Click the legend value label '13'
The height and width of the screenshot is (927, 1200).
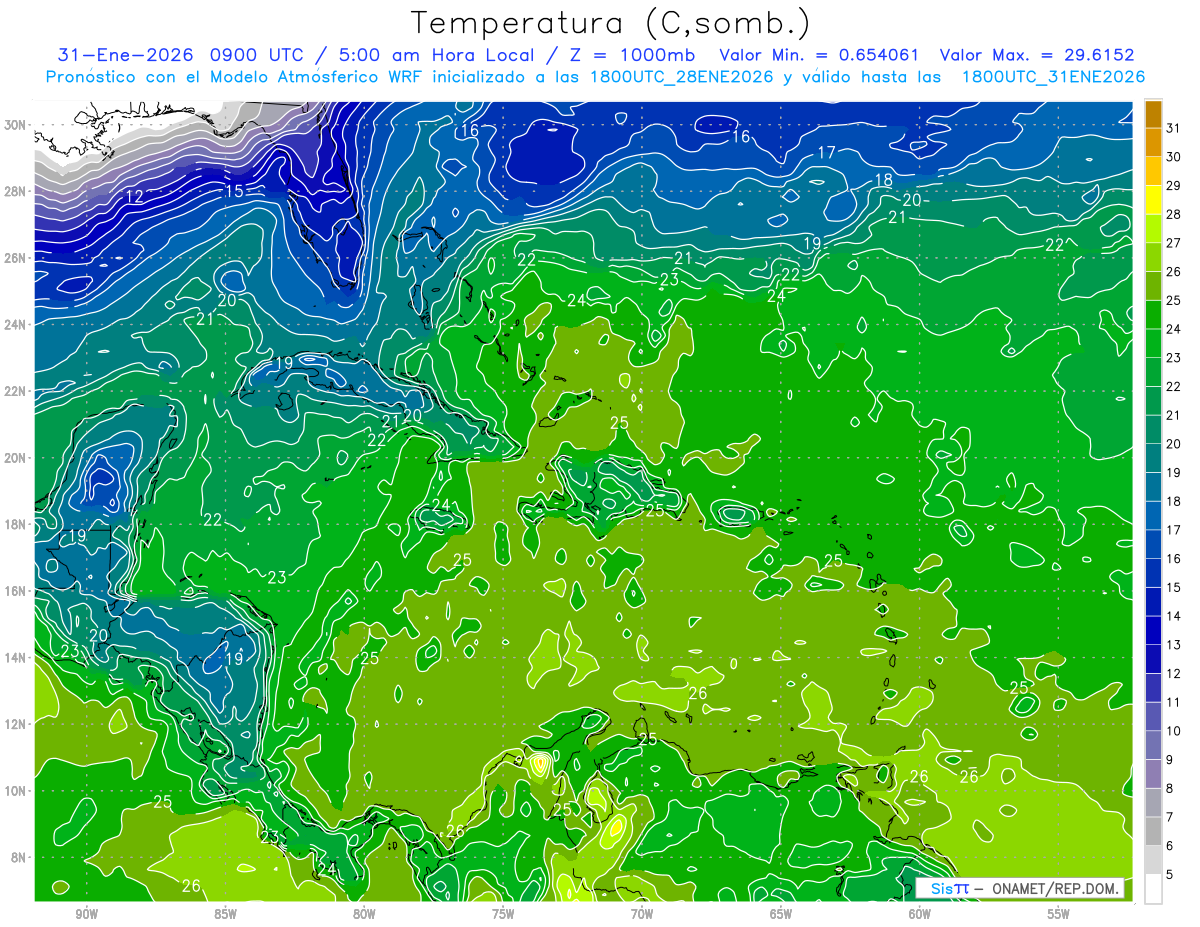(x=1173, y=645)
